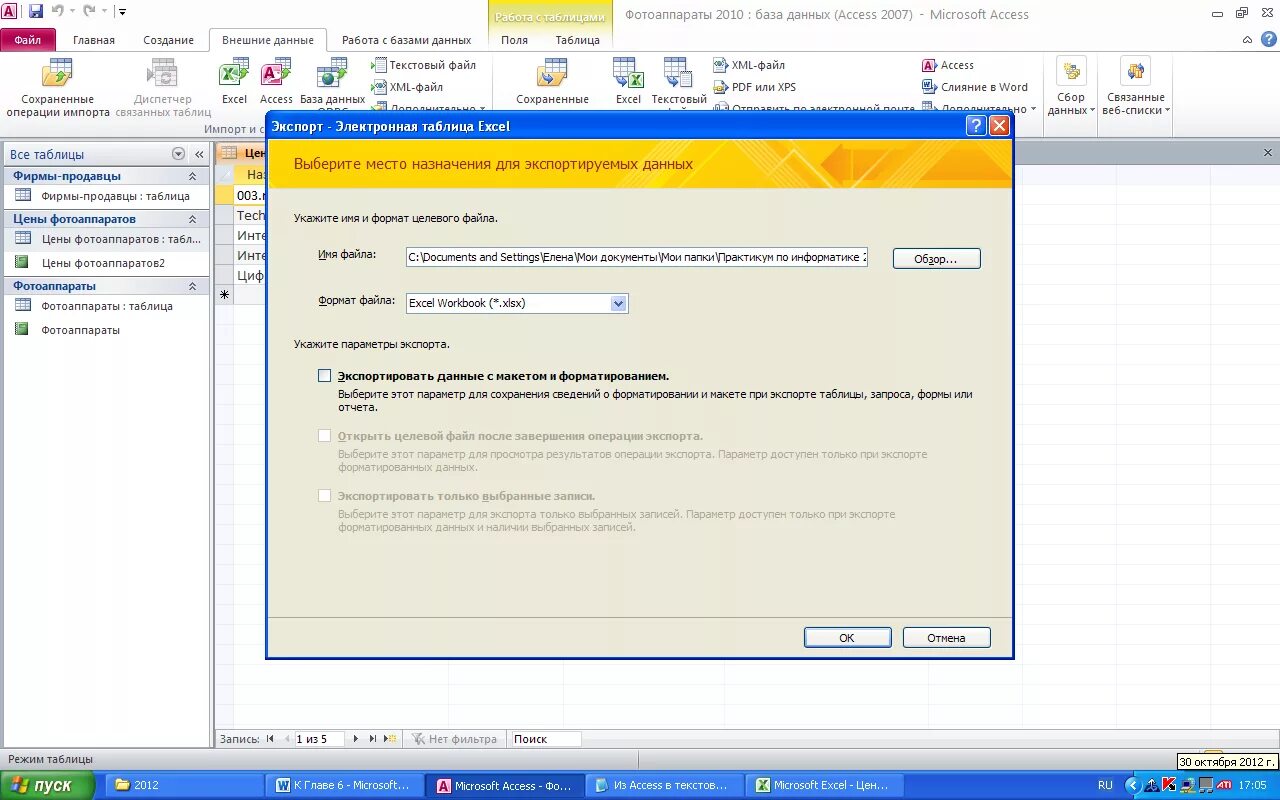Click the Поиск search box
The height and width of the screenshot is (800, 1280).
click(545, 739)
